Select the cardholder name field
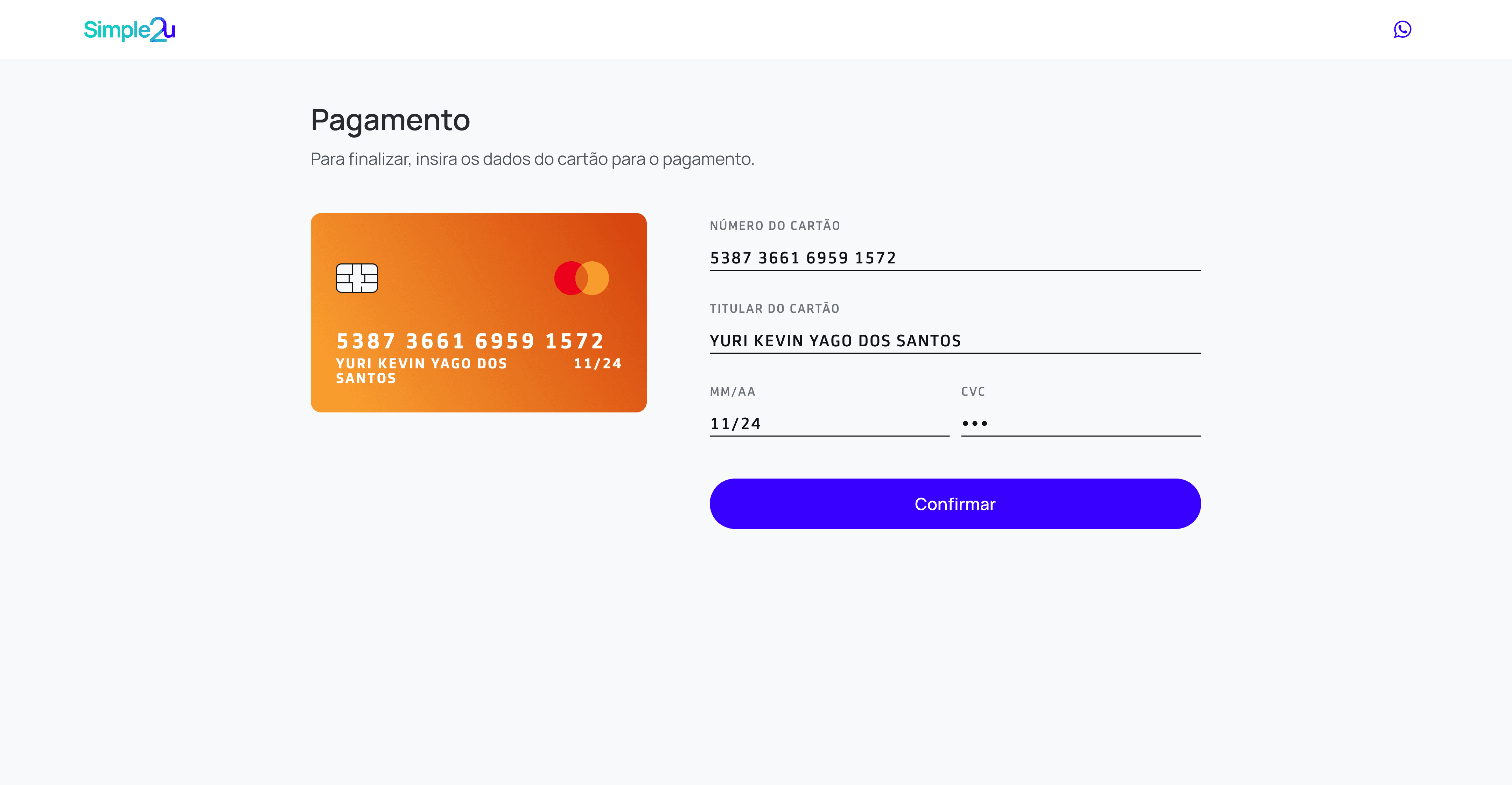 [x=955, y=341]
